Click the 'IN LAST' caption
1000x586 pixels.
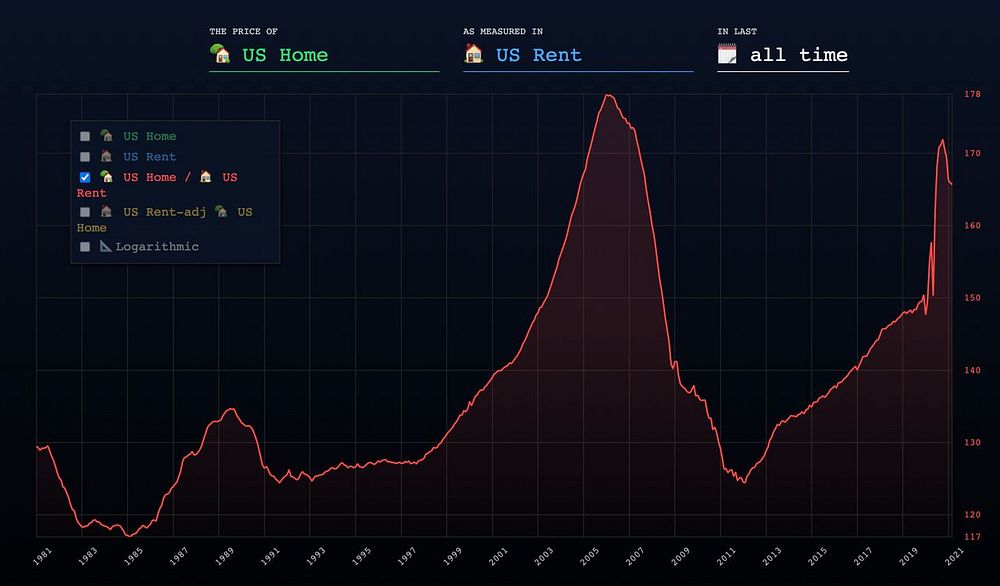click(x=737, y=31)
